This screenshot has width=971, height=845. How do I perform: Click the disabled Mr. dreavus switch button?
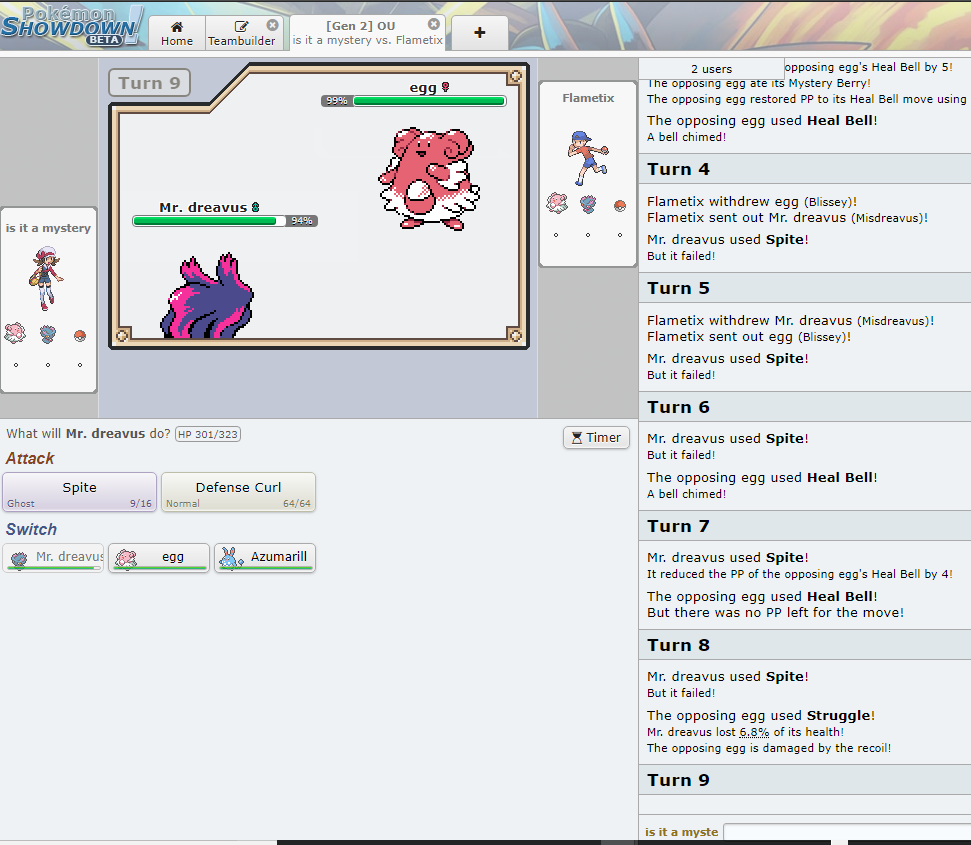53,558
